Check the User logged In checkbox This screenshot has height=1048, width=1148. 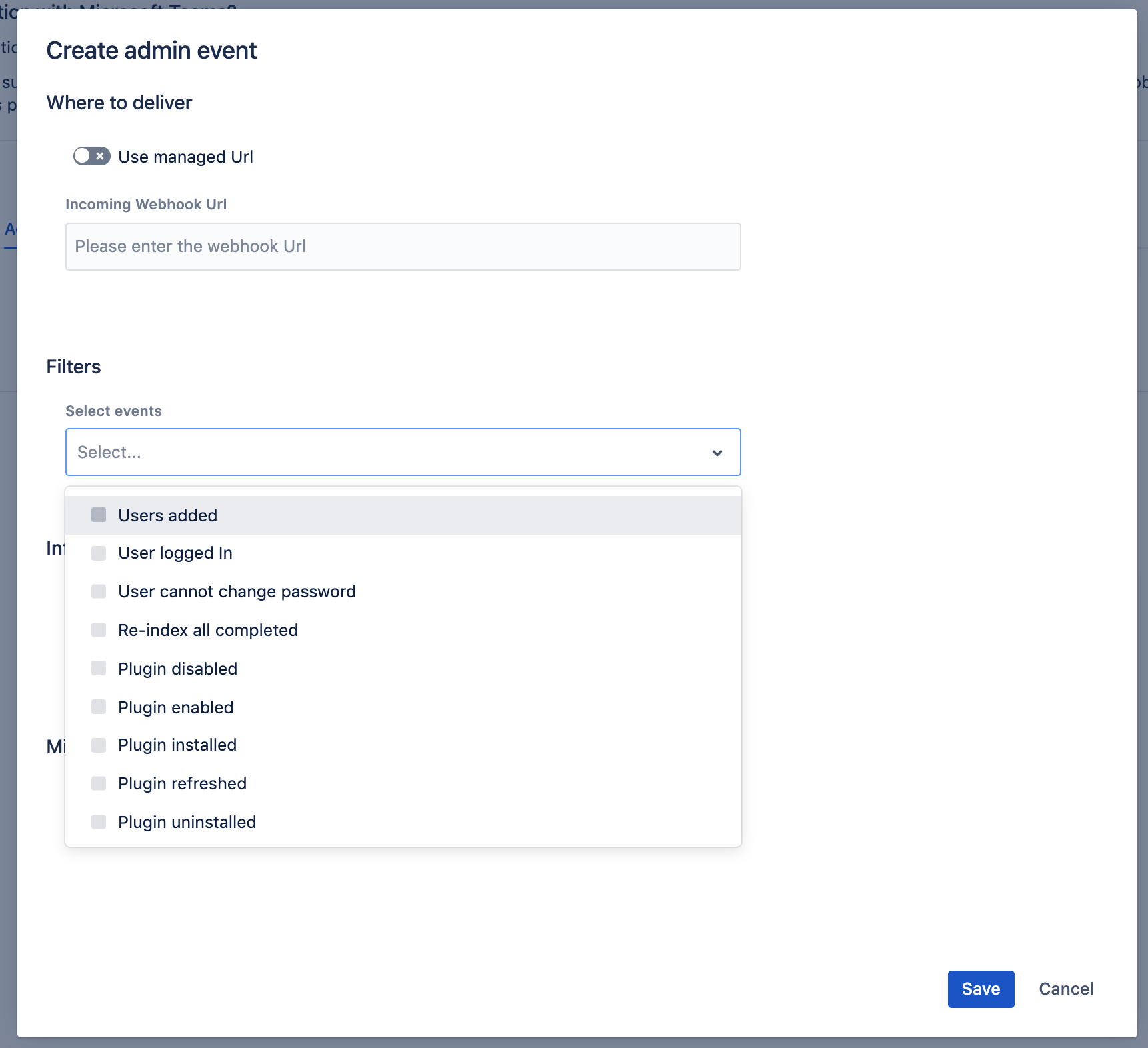click(x=99, y=553)
